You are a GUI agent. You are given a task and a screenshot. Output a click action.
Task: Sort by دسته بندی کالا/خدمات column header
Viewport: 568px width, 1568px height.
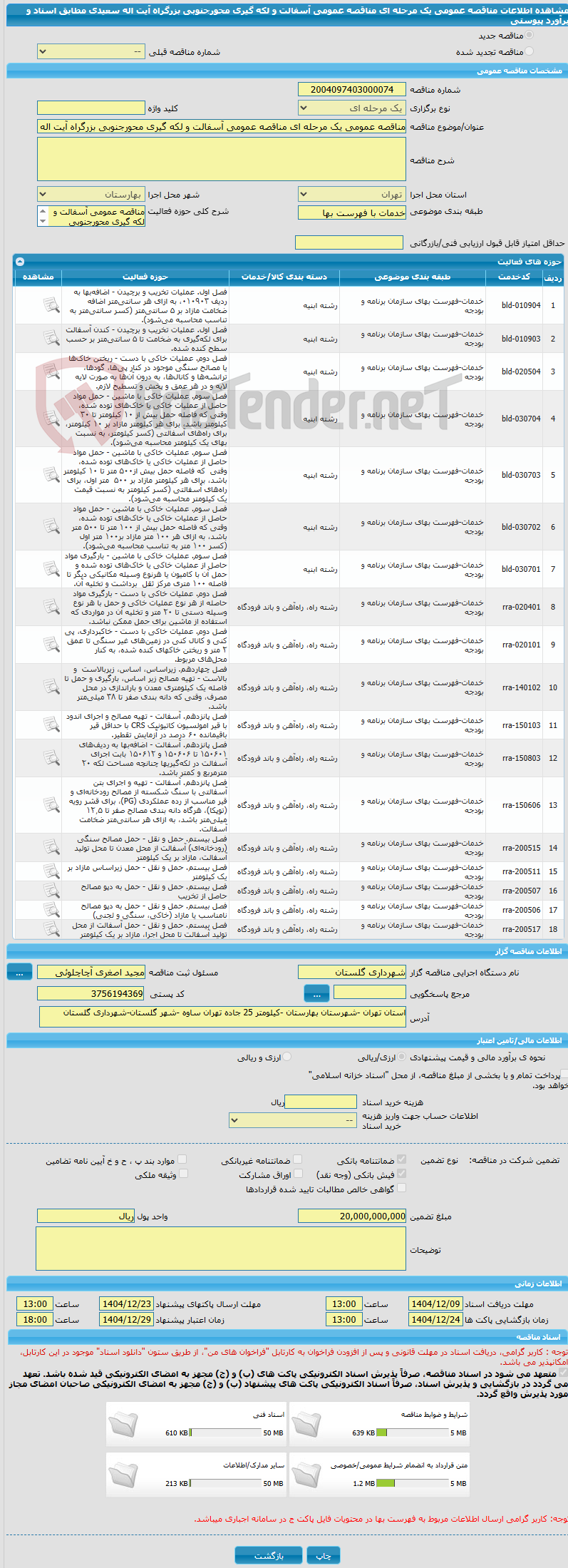pyautogui.click(x=284, y=277)
